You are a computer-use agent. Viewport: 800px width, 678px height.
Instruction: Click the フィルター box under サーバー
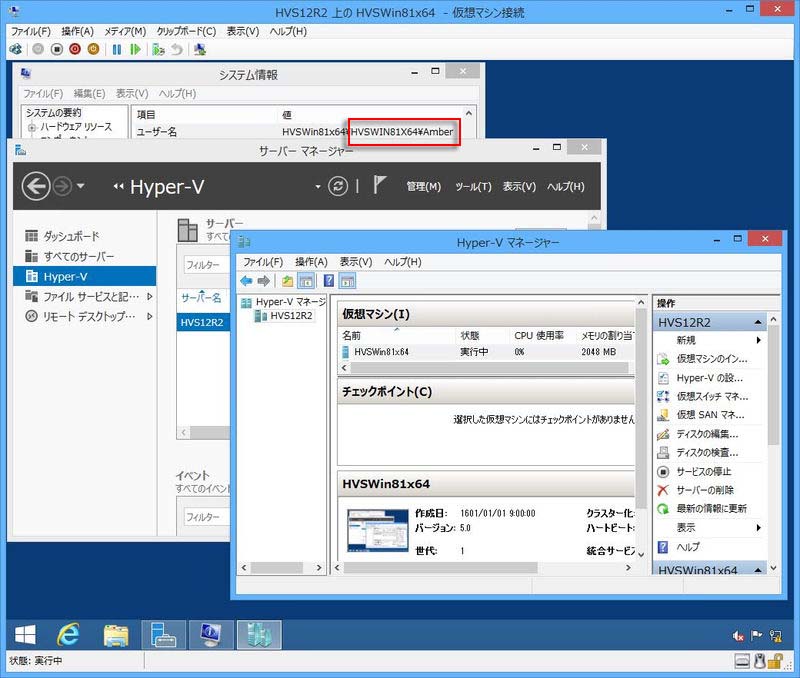tap(206, 265)
